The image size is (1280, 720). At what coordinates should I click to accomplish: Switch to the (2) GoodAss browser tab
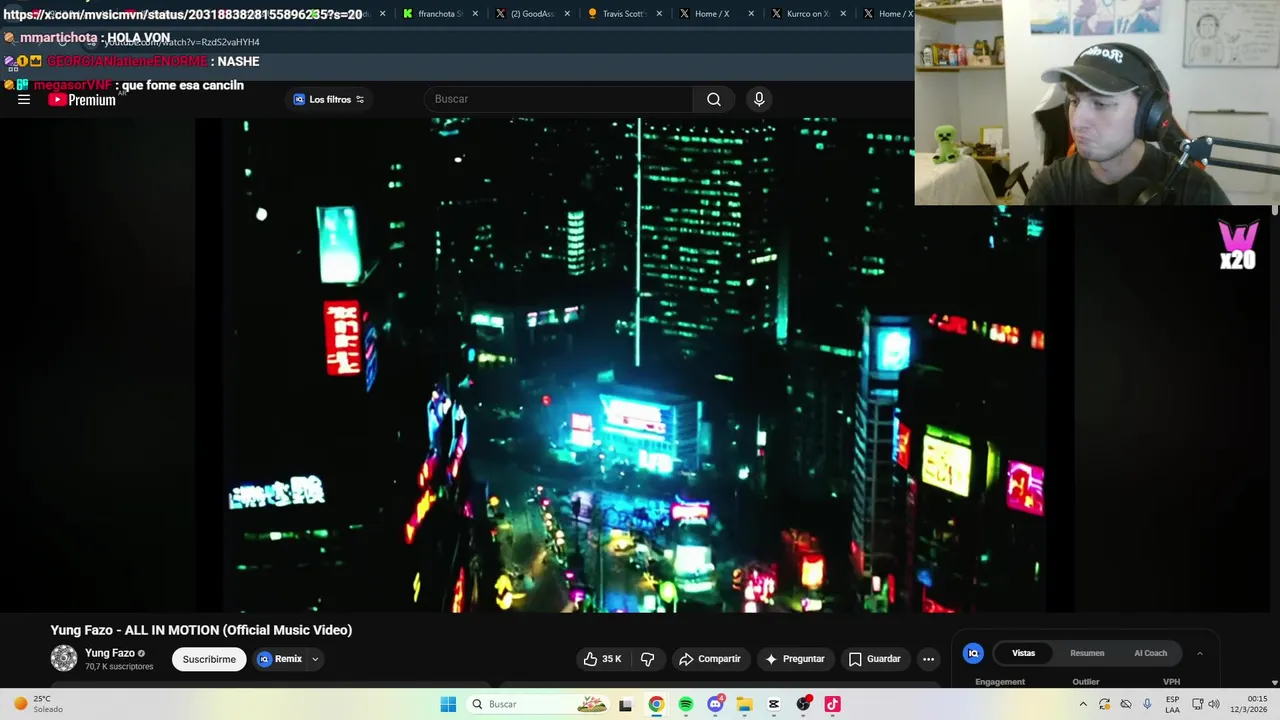[x=533, y=14]
